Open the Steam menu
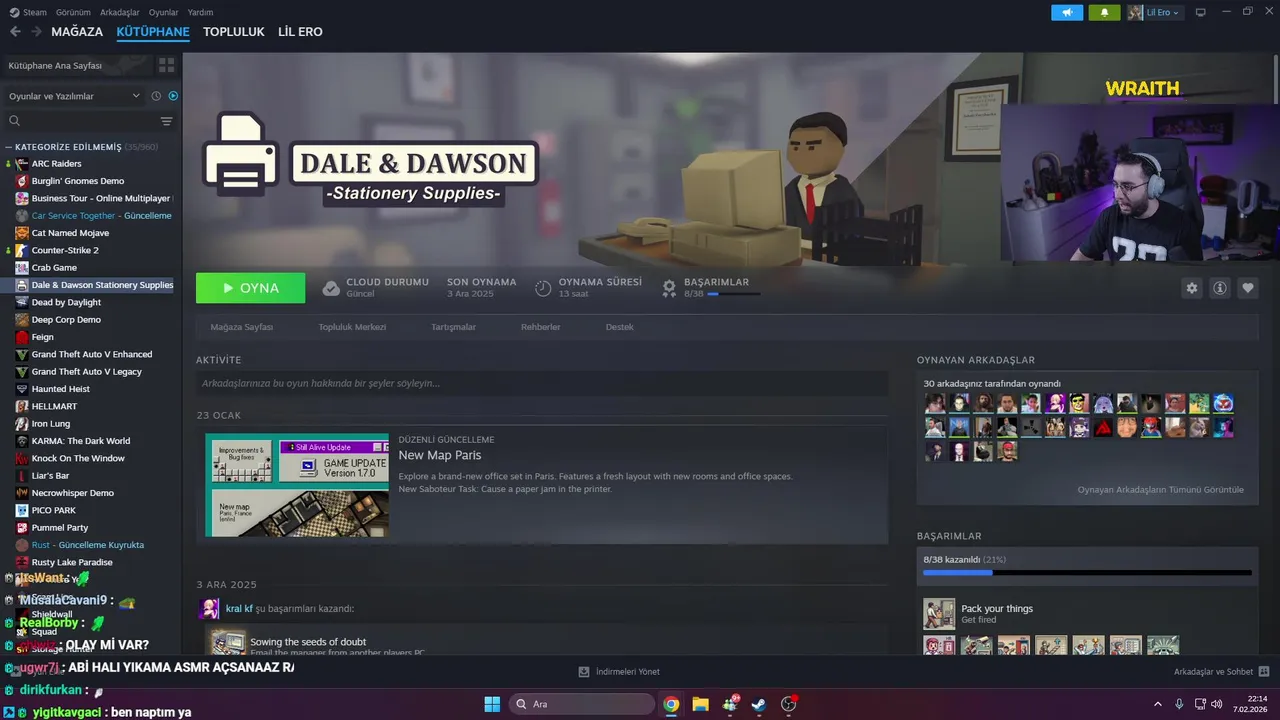1280x720 pixels. 28,12
